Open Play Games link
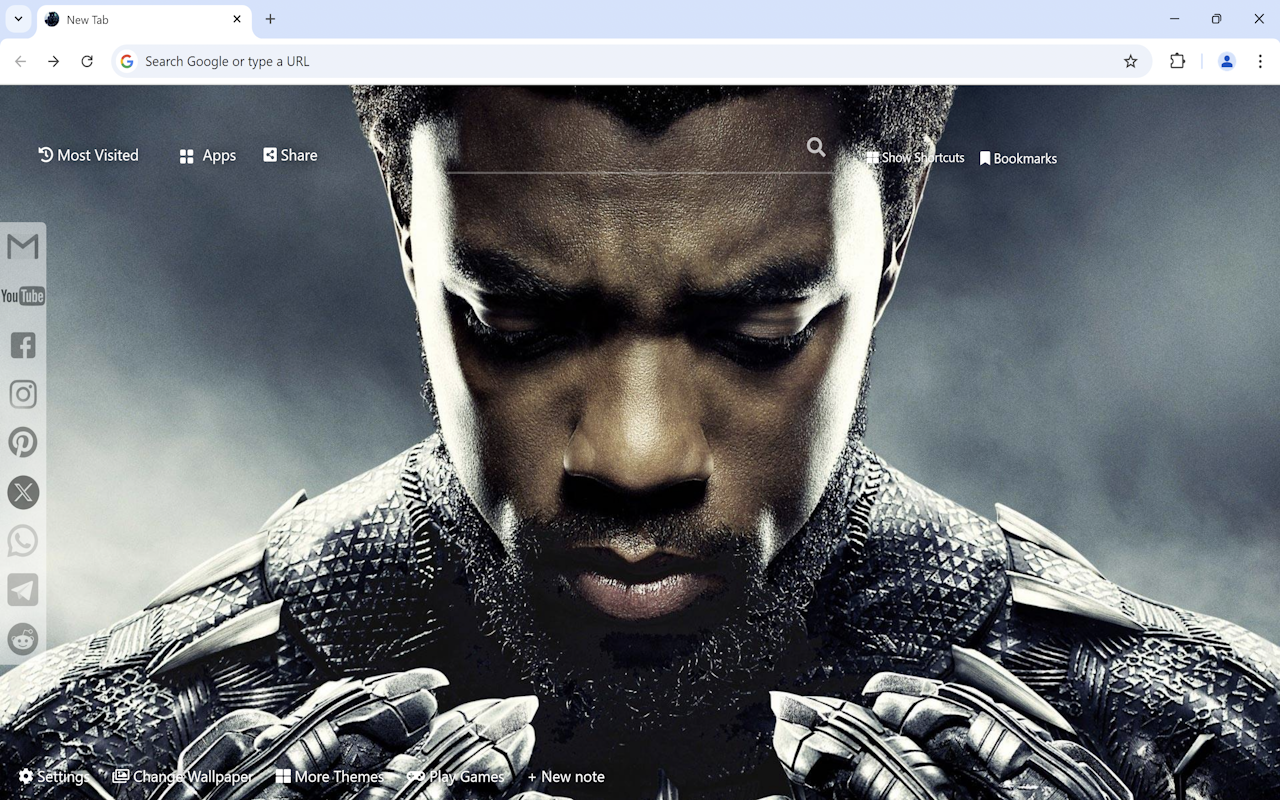Screen dimensions: 1280x800 (x=456, y=776)
